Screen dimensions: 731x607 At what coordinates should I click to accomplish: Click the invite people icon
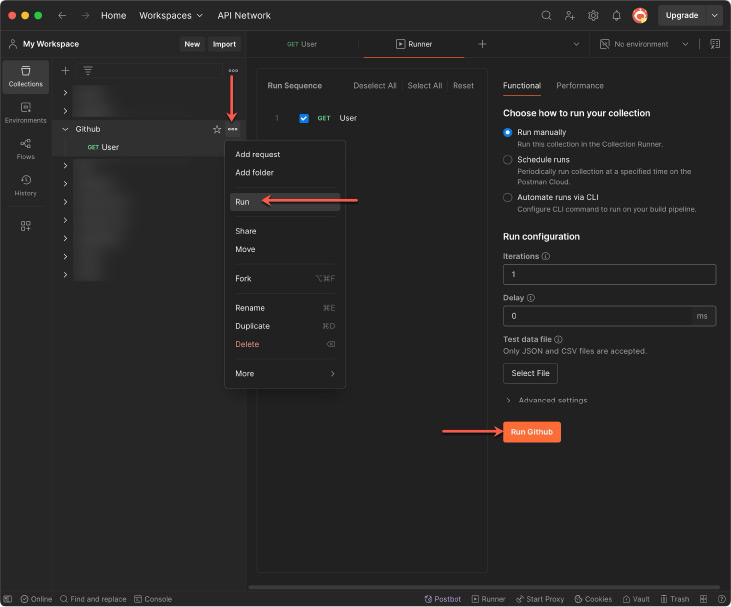tap(570, 15)
